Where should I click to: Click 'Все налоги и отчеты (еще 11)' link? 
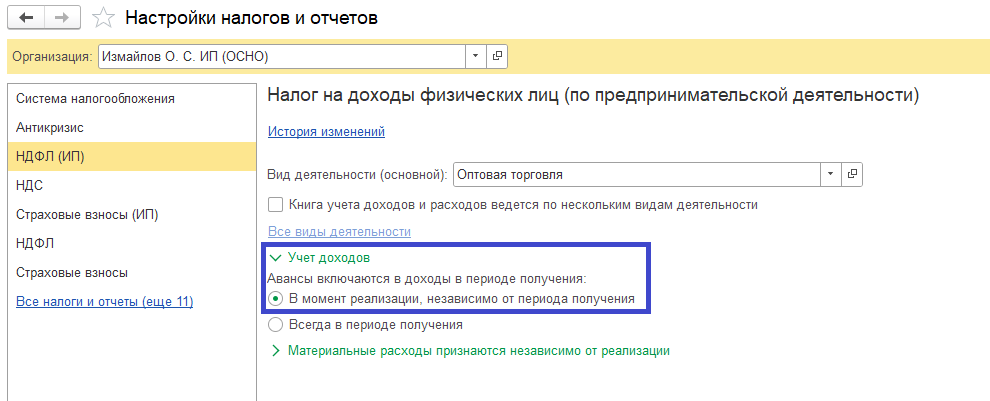coord(104,302)
